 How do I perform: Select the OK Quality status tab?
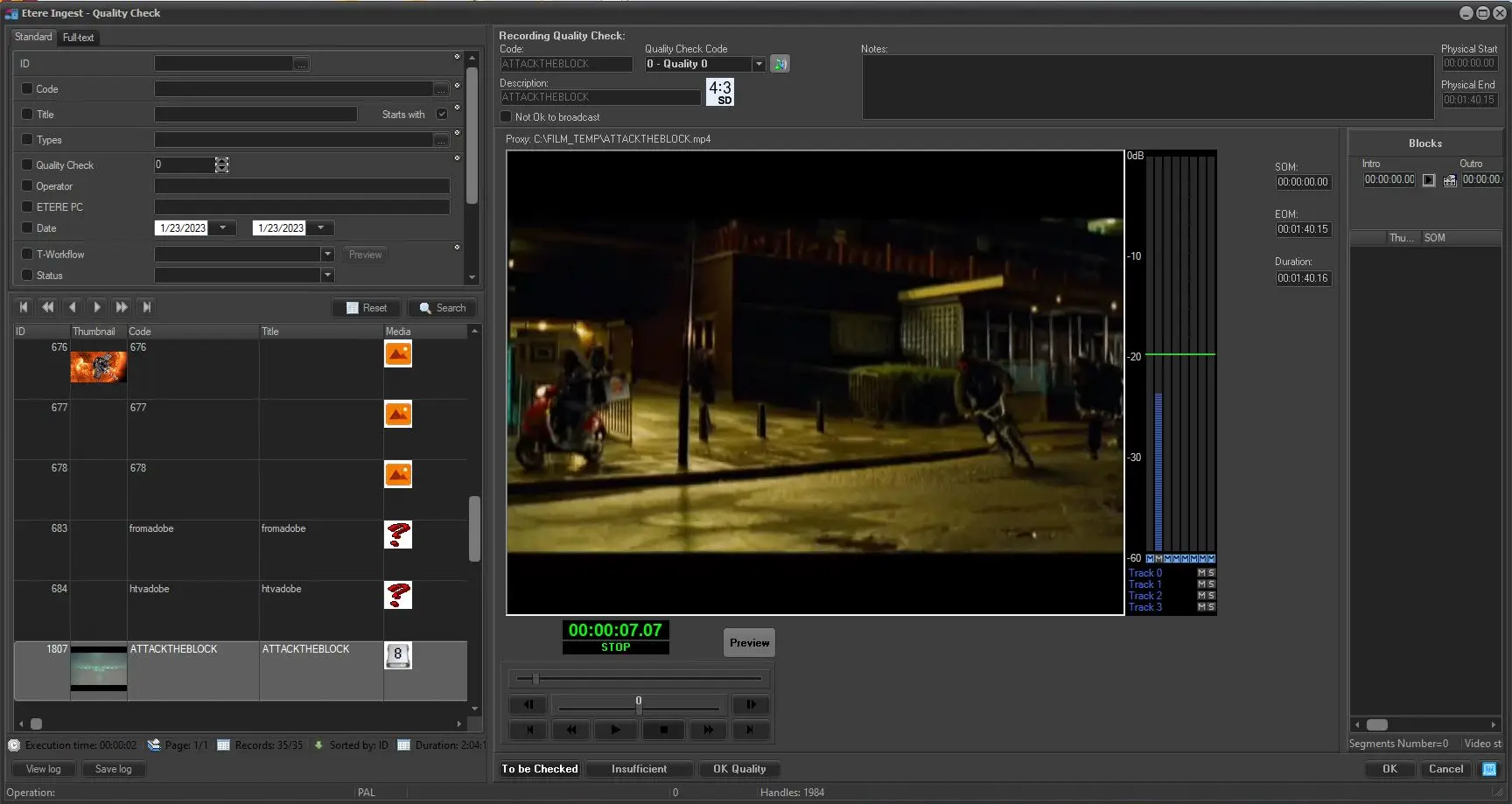738,769
